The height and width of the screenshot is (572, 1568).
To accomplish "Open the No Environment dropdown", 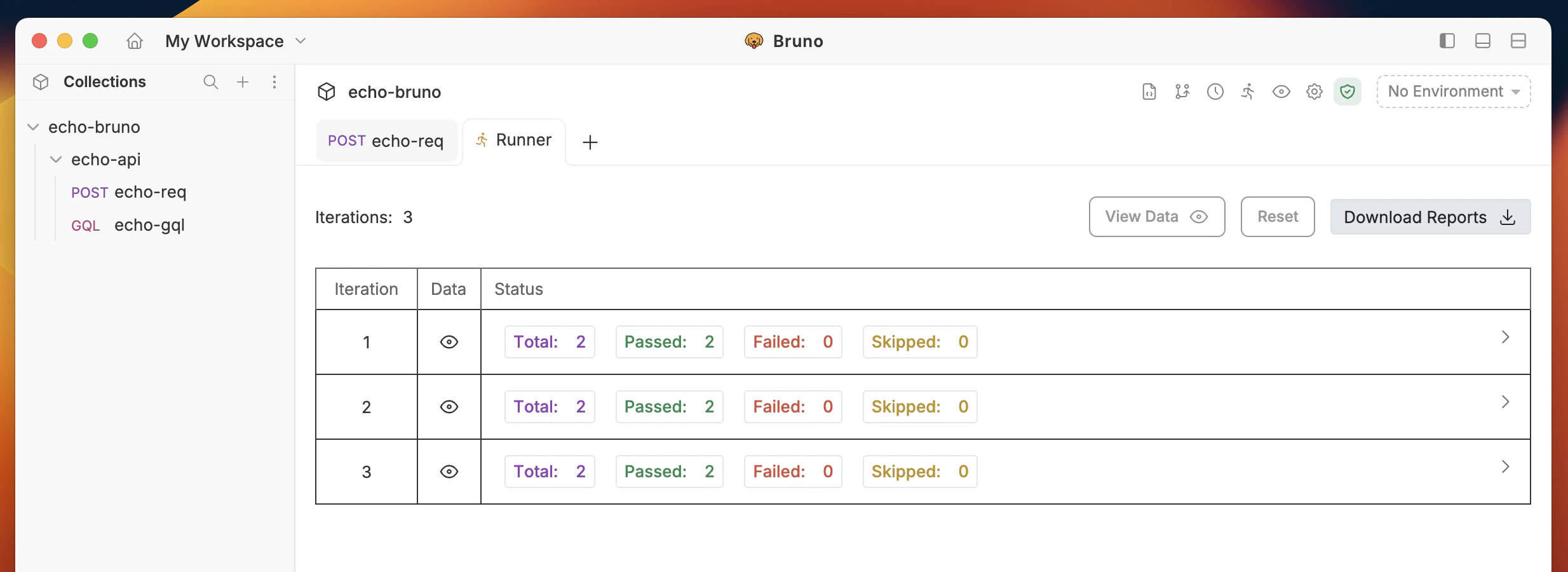I will point(1452,91).
